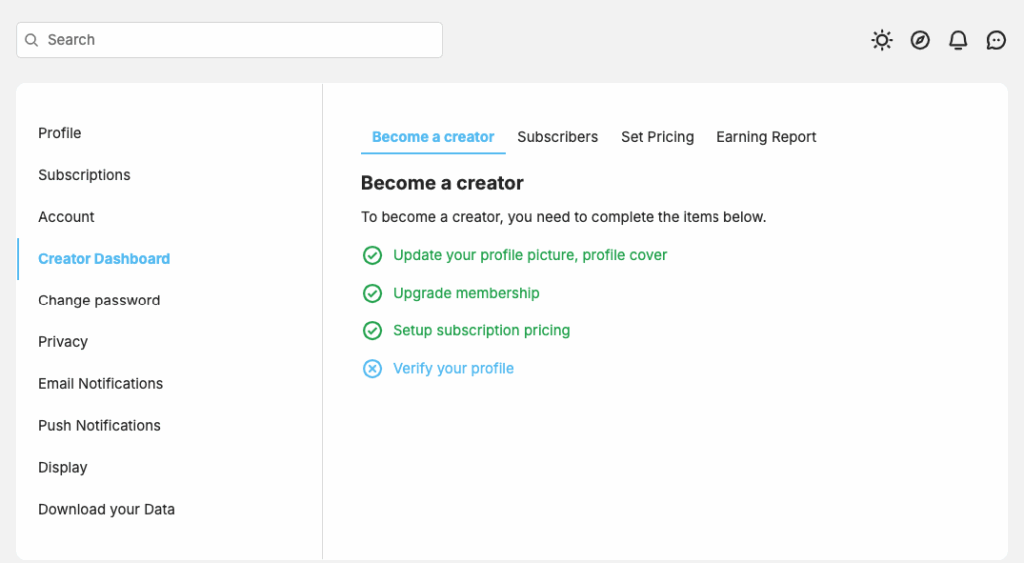
Task: Open Download your Data in sidebar
Action: coord(106,509)
